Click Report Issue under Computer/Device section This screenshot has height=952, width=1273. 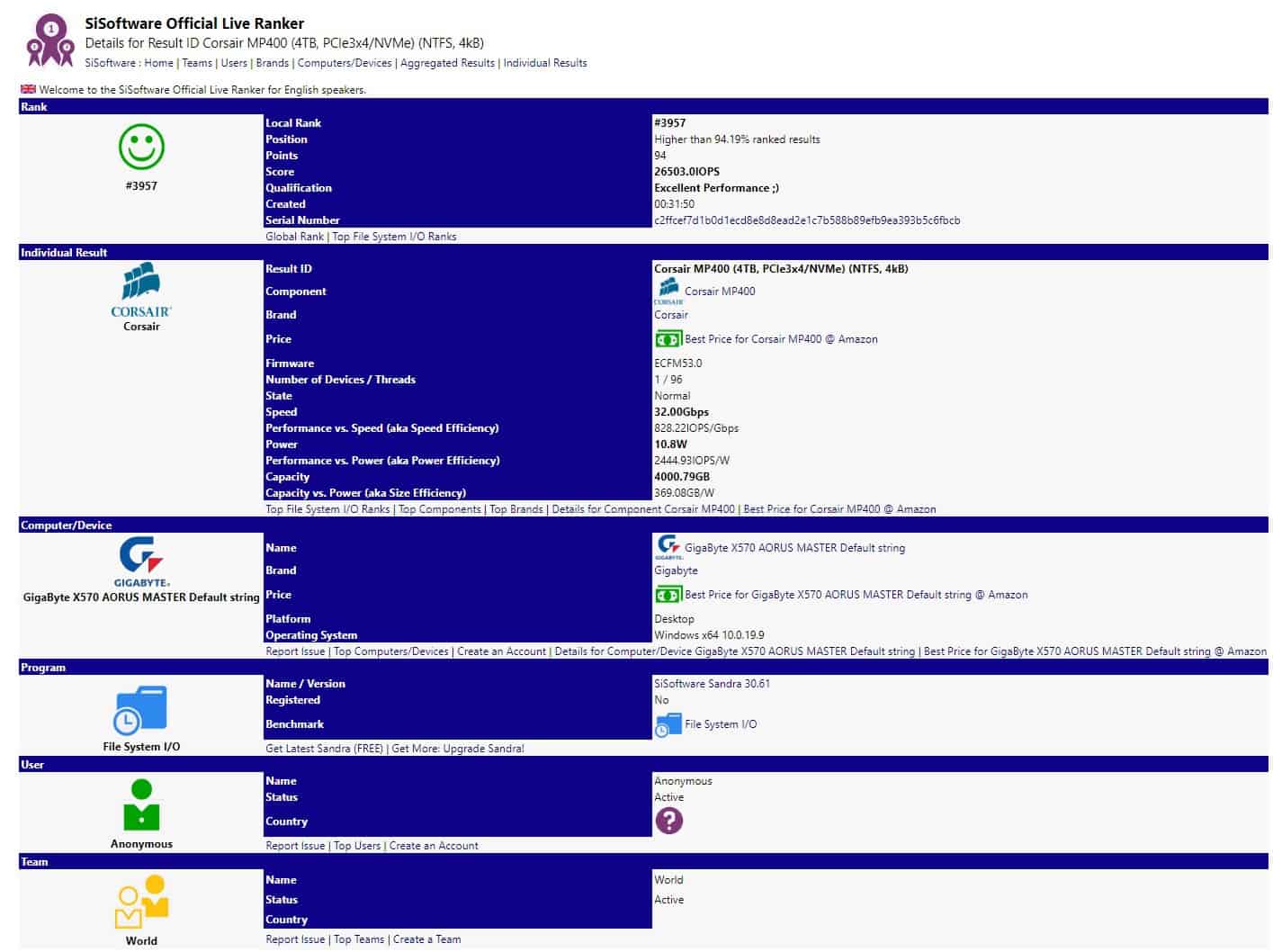coord(295,651)
